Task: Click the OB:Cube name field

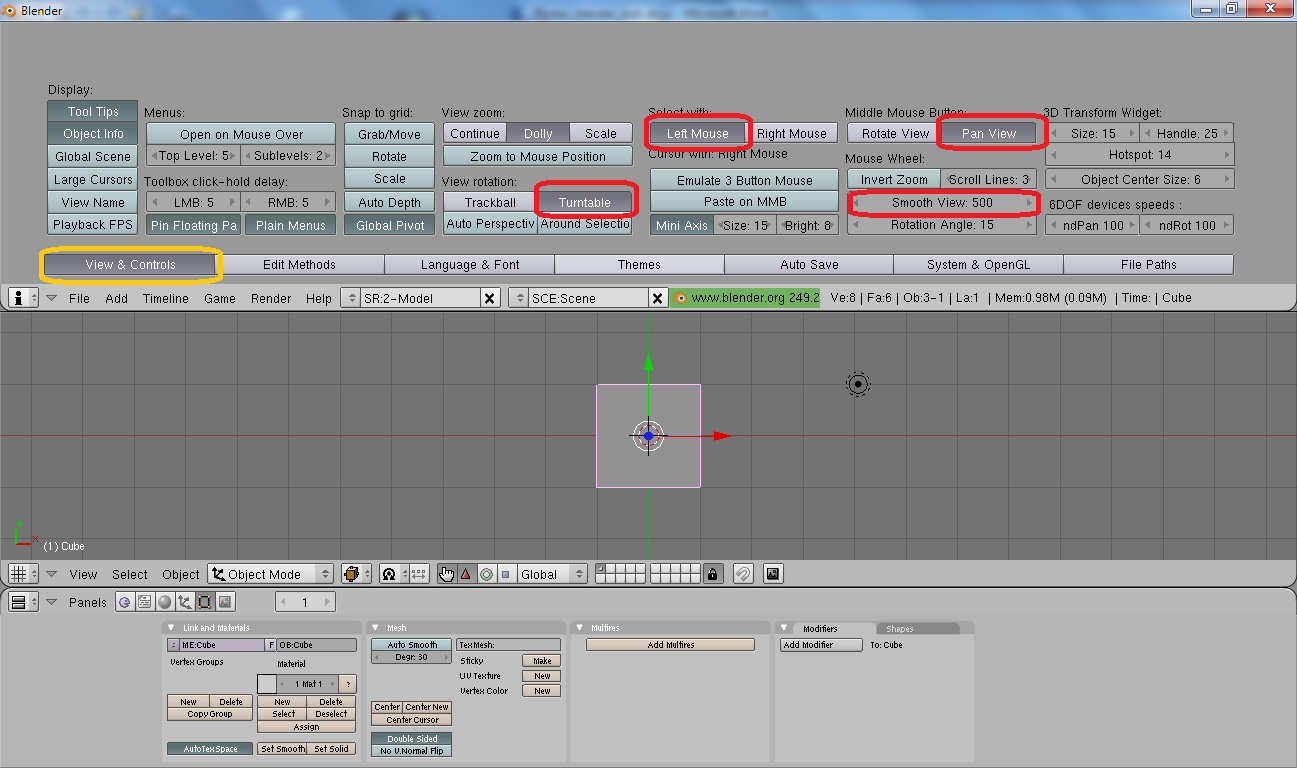Action: (316, 645)
